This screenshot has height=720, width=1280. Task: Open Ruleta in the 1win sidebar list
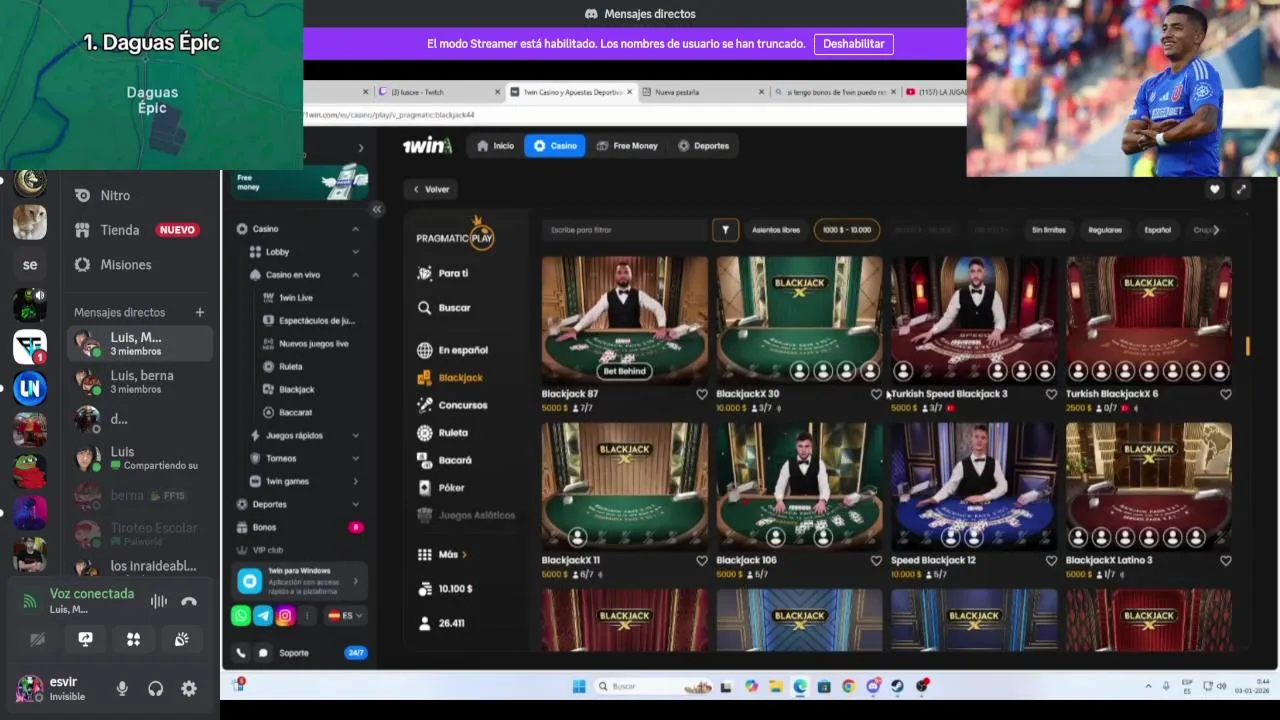290,366
